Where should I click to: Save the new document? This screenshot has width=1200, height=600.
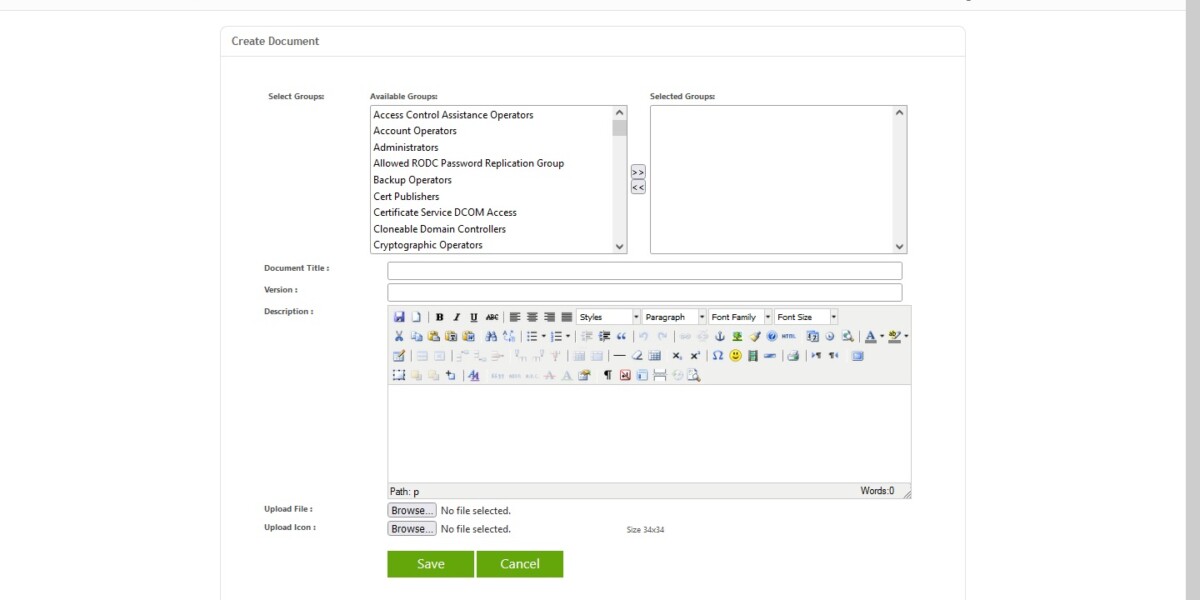[x=430, y=563]
